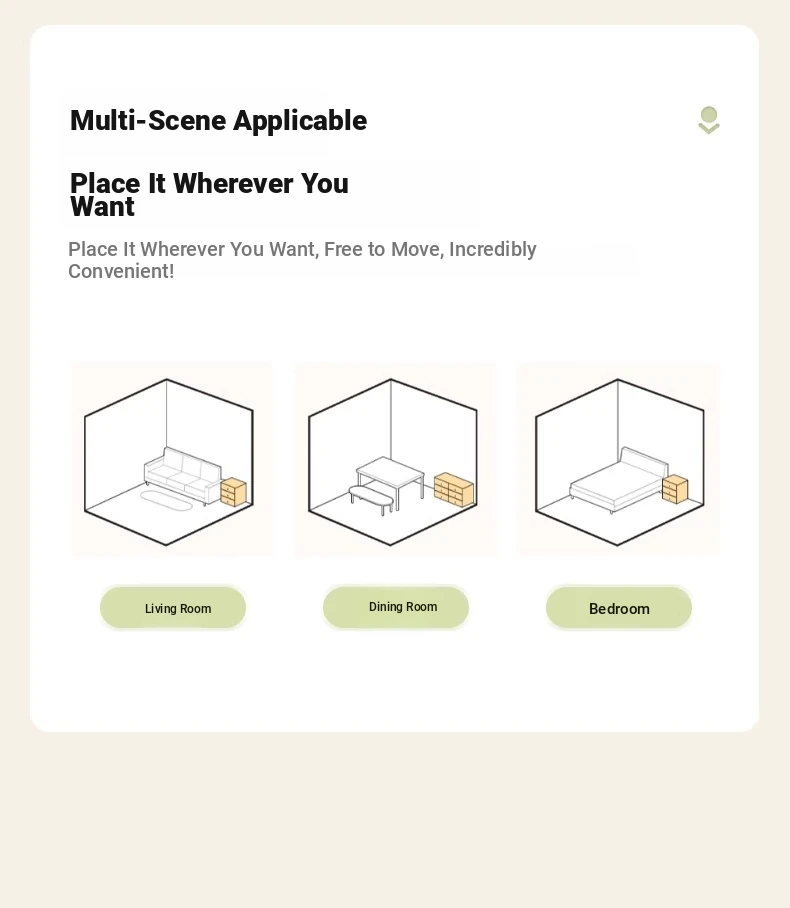This screenshot has width=790, height=908.
Task: Click the yellow nightstand beside the bed
Action: pos(675,489)
